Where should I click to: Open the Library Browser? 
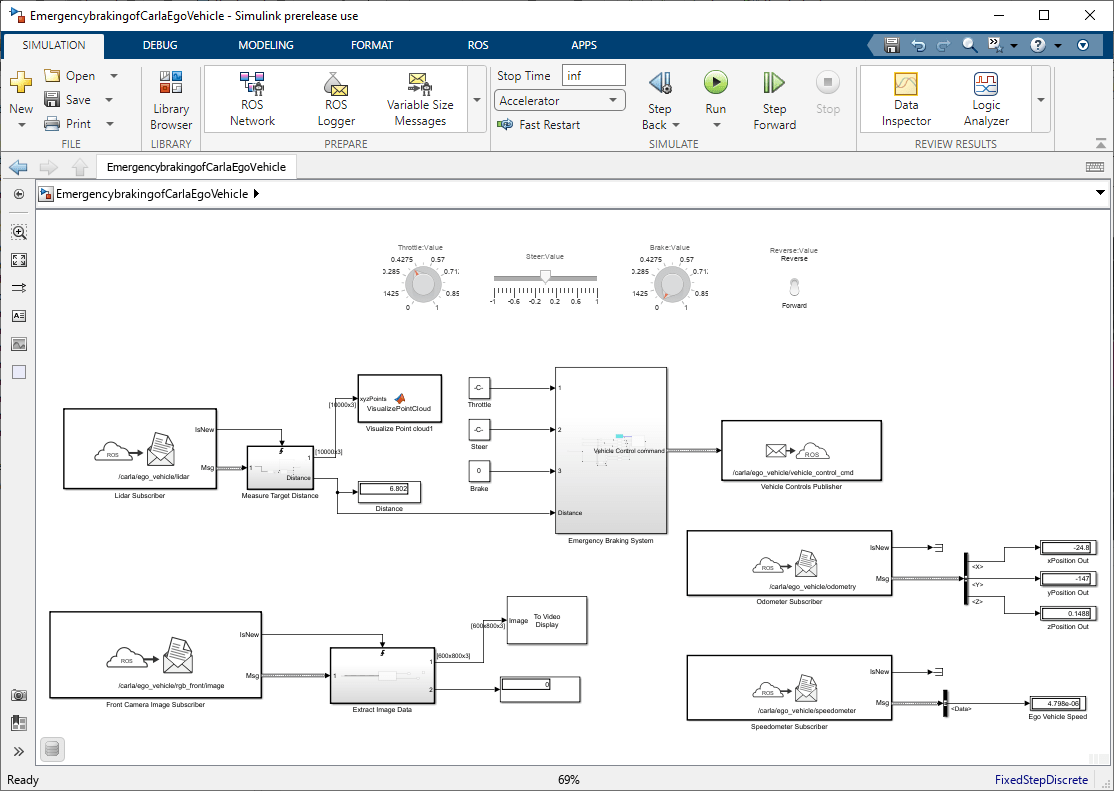point(170,98)
